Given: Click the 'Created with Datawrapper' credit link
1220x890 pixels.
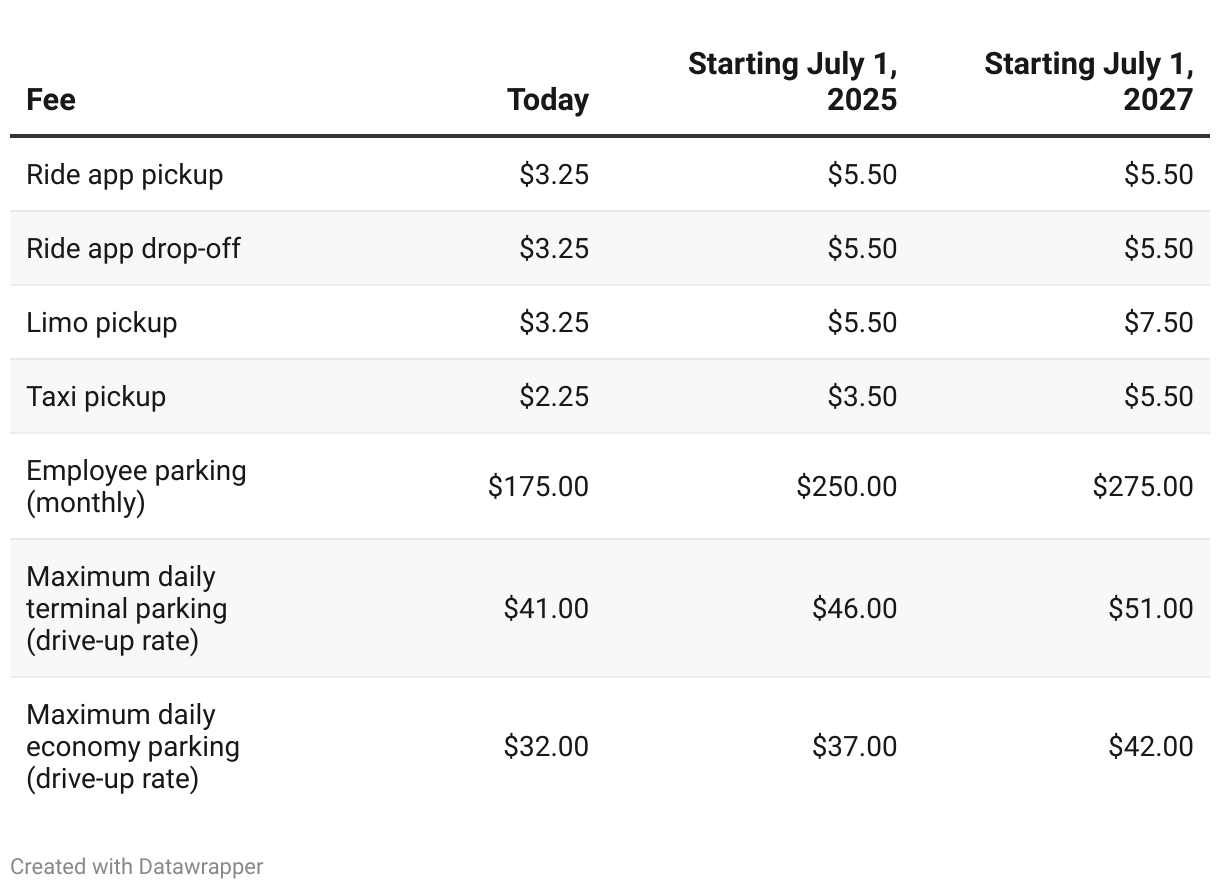Looking at the screenshot, I should [x=137, y=866].
